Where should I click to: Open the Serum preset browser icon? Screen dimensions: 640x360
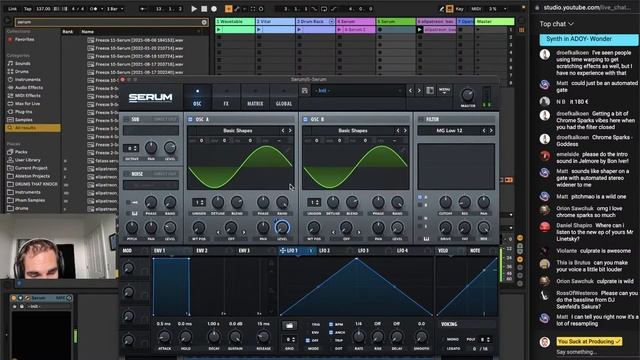430,91
